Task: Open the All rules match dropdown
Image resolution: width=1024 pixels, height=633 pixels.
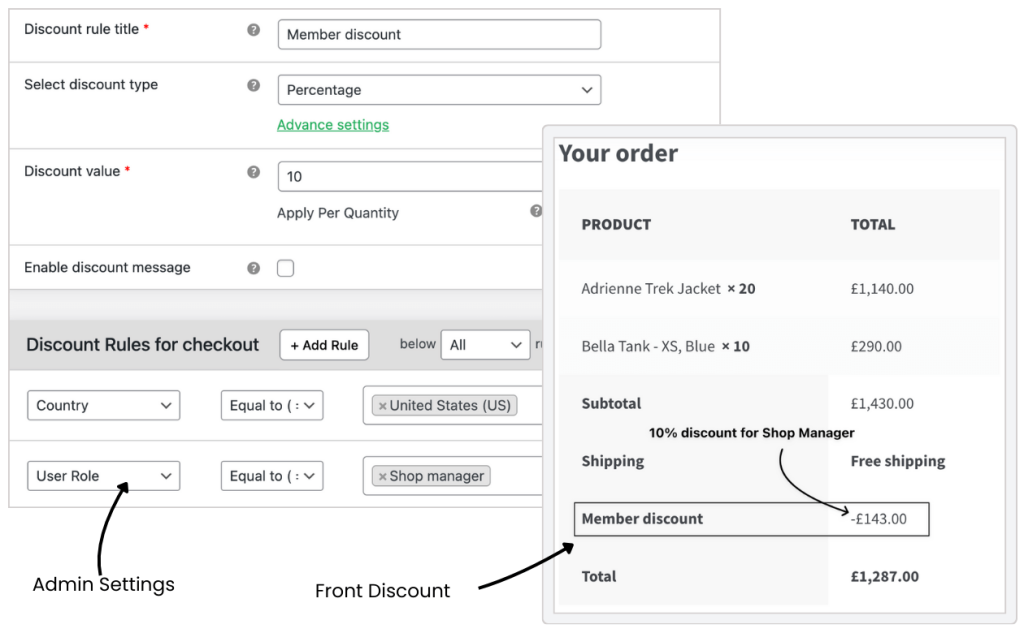Action: tap(485, 345)
